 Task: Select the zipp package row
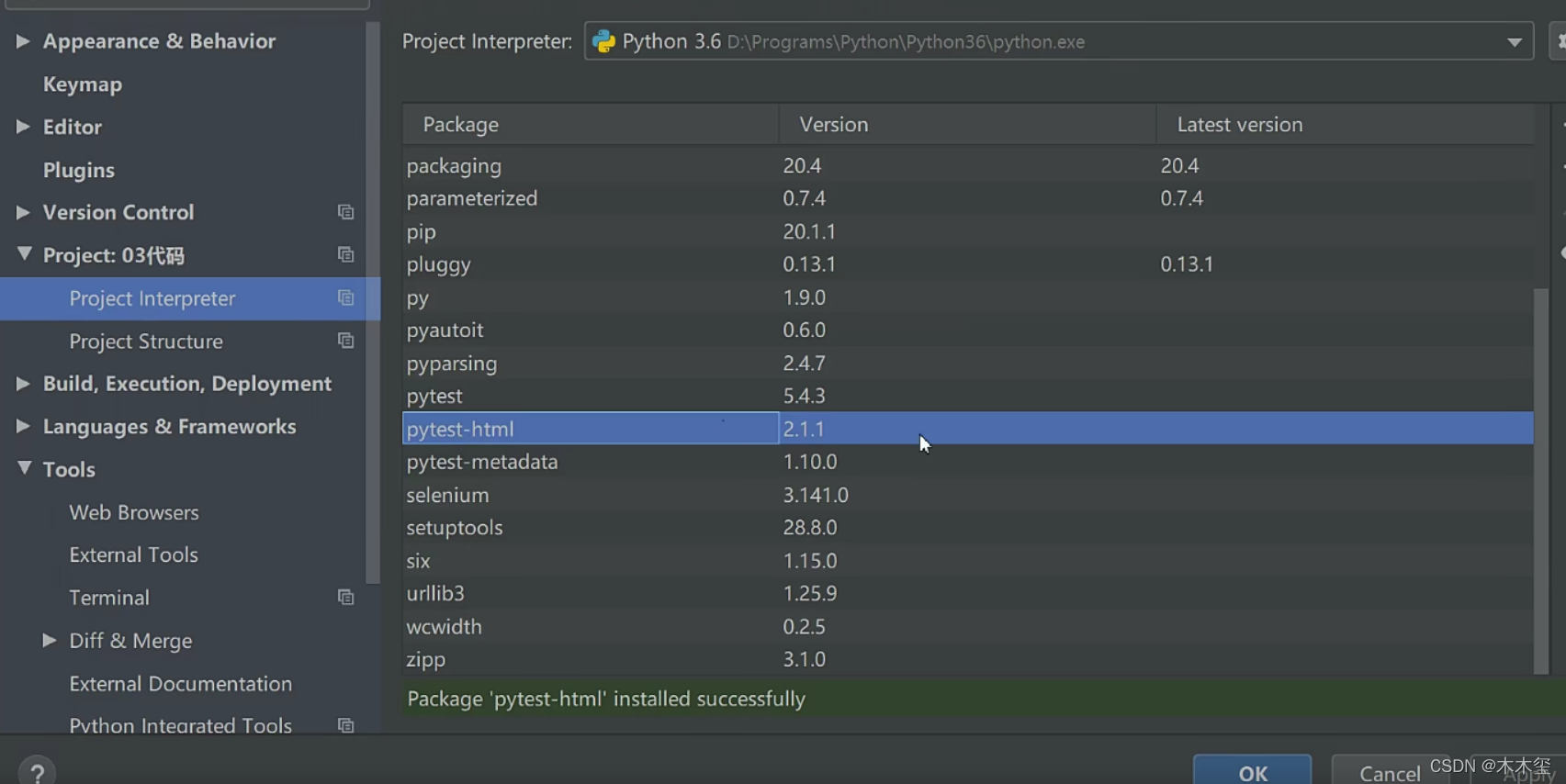[968, 659]
